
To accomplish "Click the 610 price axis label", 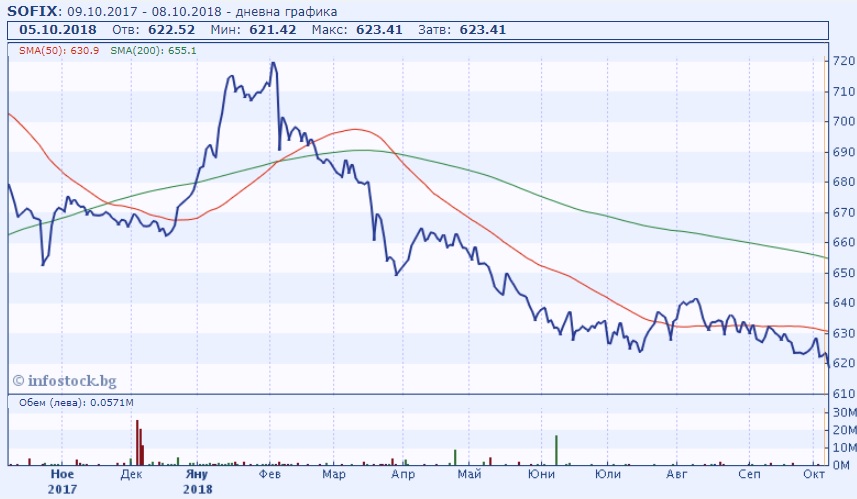I will pos(844,394).
